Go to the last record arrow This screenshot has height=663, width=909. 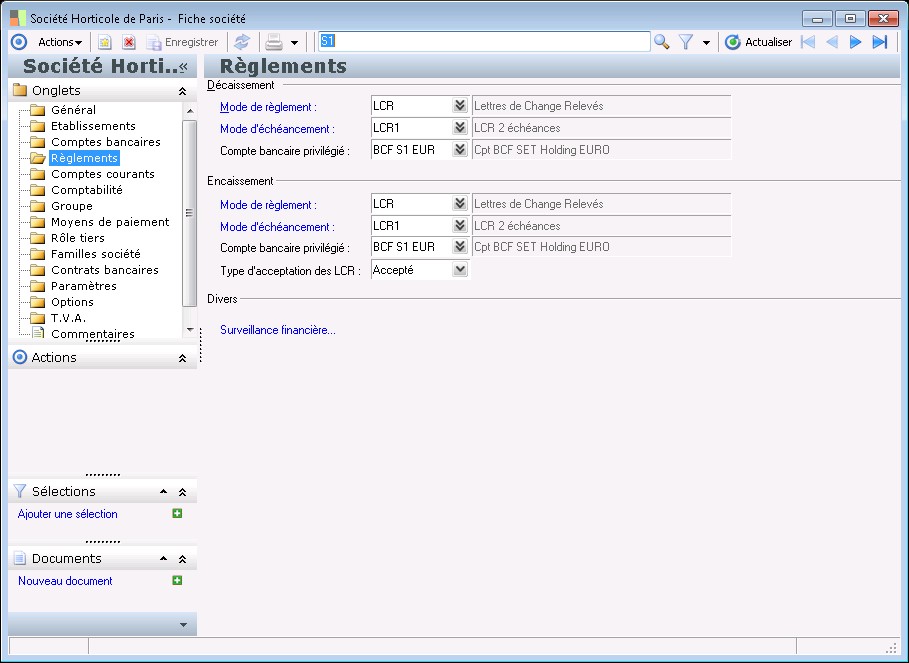(x=880, y=42)
